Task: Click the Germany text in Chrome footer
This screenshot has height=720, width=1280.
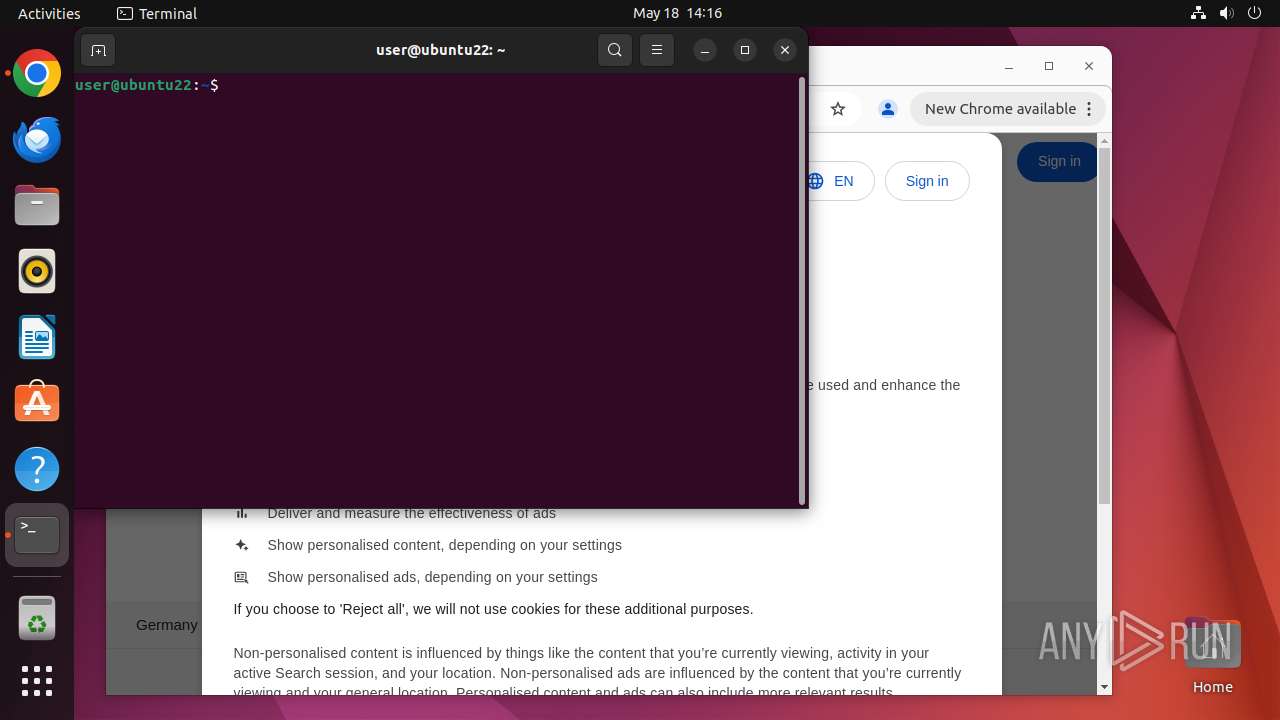Action: click(167, 625)
